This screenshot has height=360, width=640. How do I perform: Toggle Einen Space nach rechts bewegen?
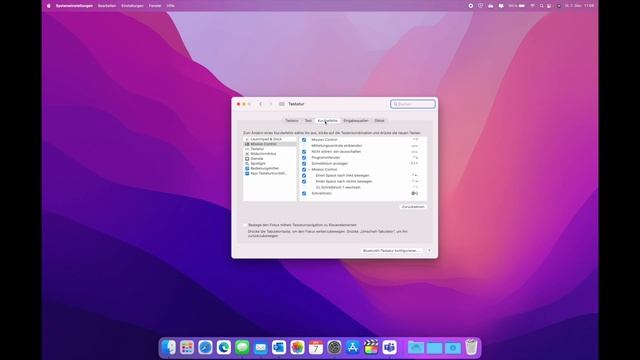[304, 181]
